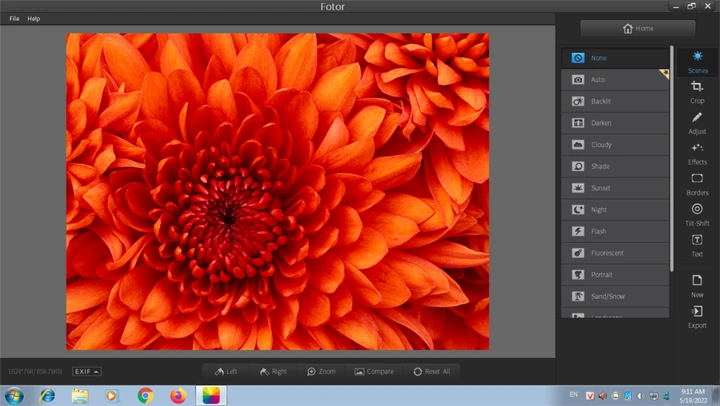Open Google Chrome from the taskbar
Image resolution: width=720 pixels, height=406 pixels.
pos(145,395)
